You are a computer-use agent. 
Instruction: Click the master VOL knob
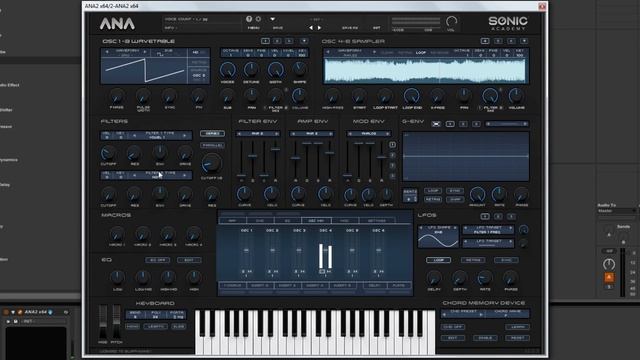451,21
